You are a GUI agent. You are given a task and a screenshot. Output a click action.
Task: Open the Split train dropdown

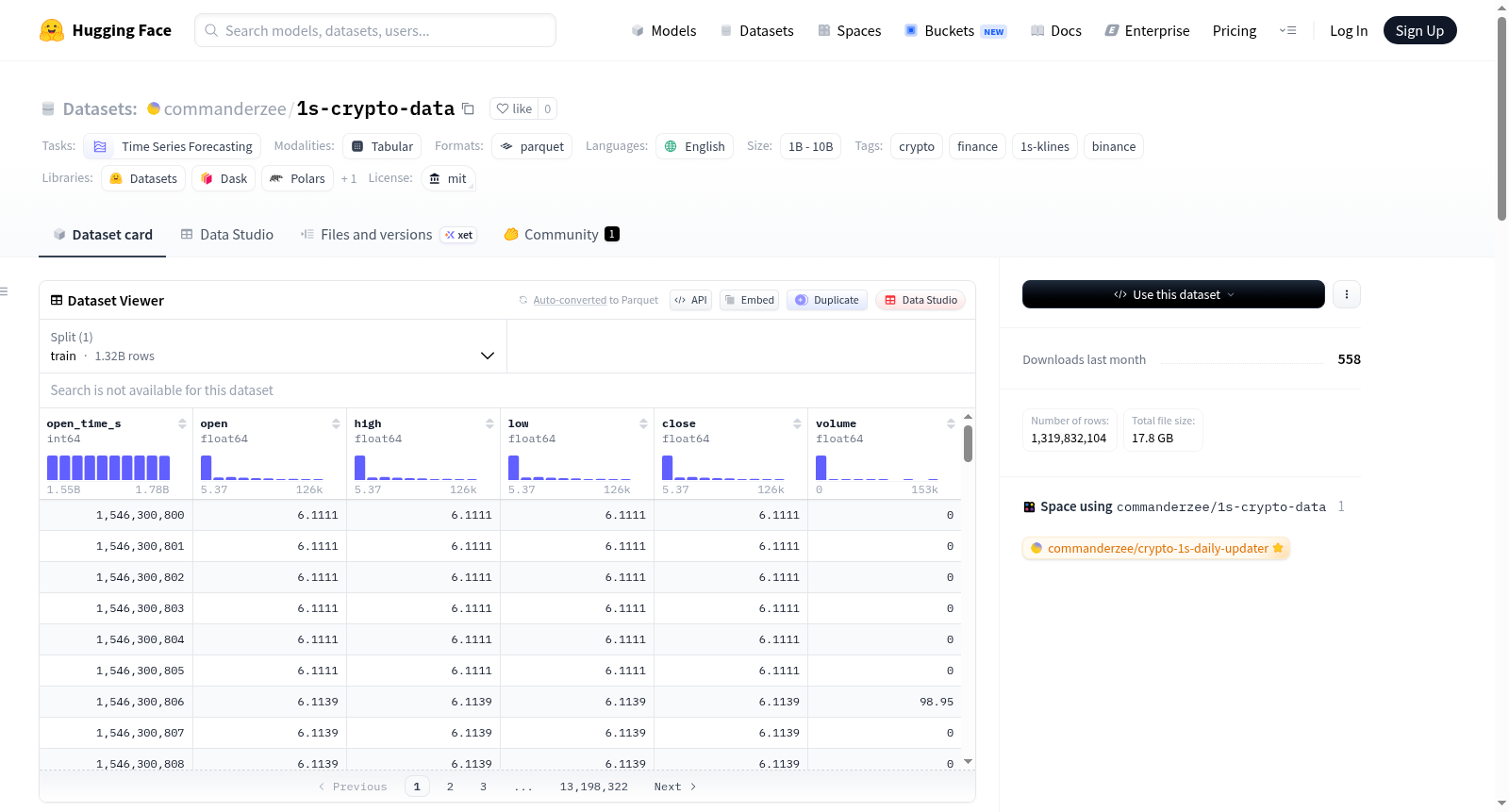tap(273, 346)
